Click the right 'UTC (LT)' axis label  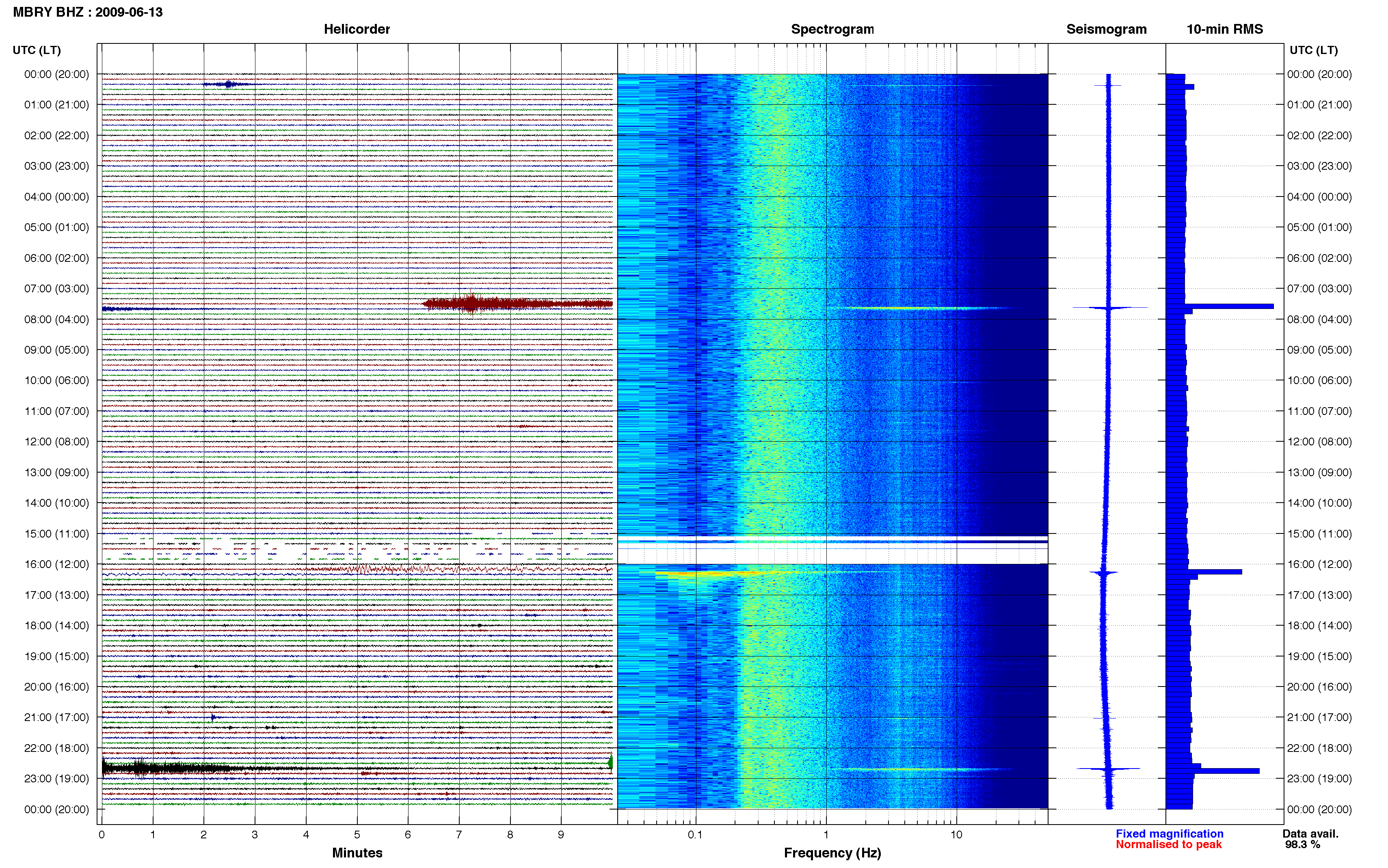coord(1313,50)
